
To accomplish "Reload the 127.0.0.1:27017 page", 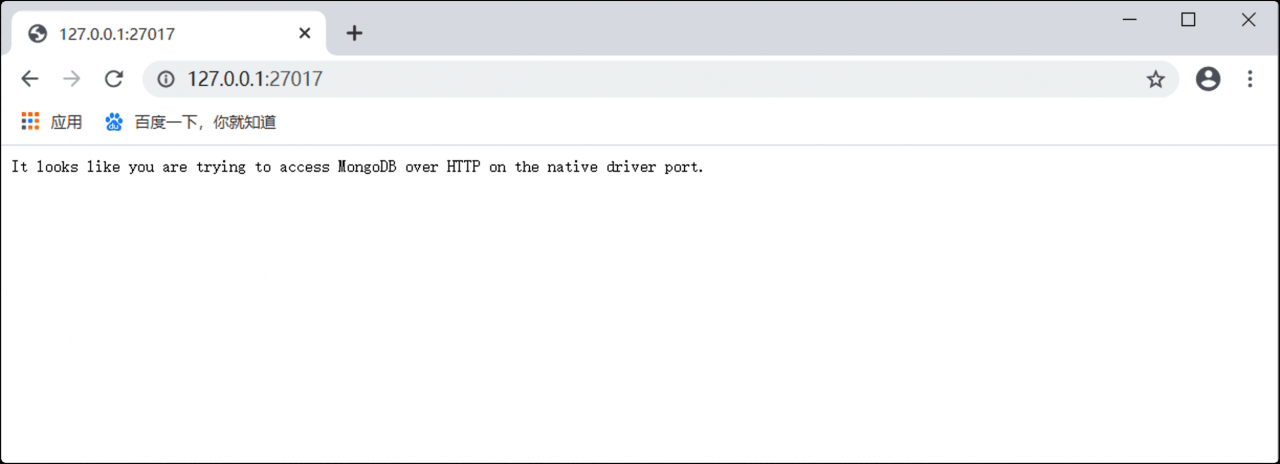I will (x=114, y=79).
